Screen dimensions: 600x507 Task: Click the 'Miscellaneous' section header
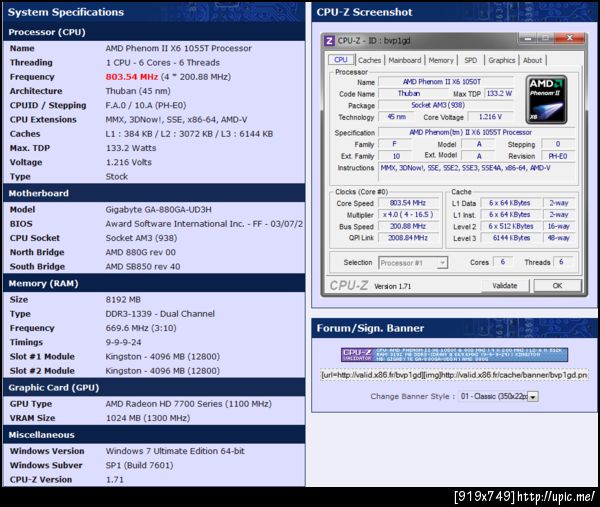pyautogui.click(x=154, y=434)
